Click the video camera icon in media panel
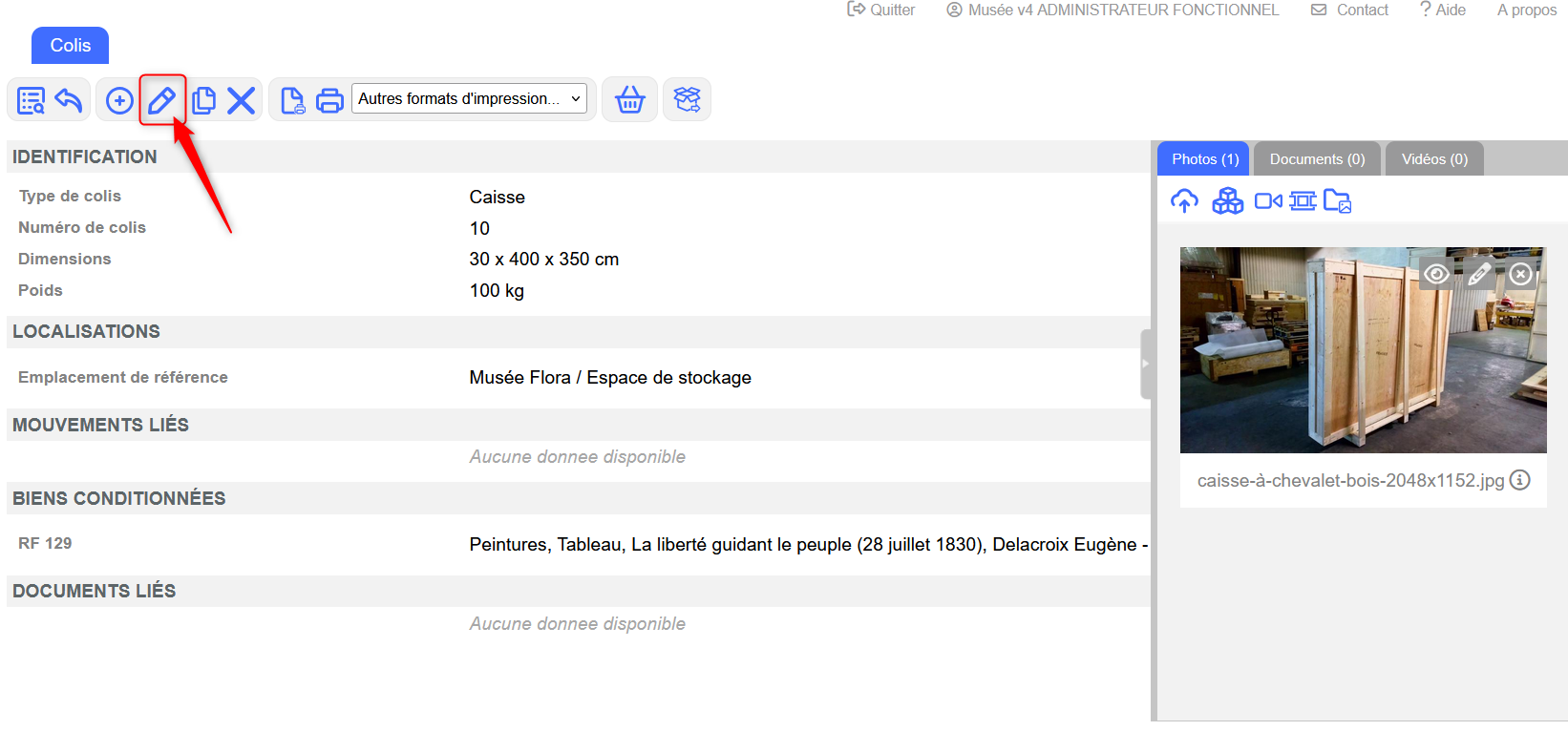Screen dimensions: 1568x752 (x=1267, y=201)
